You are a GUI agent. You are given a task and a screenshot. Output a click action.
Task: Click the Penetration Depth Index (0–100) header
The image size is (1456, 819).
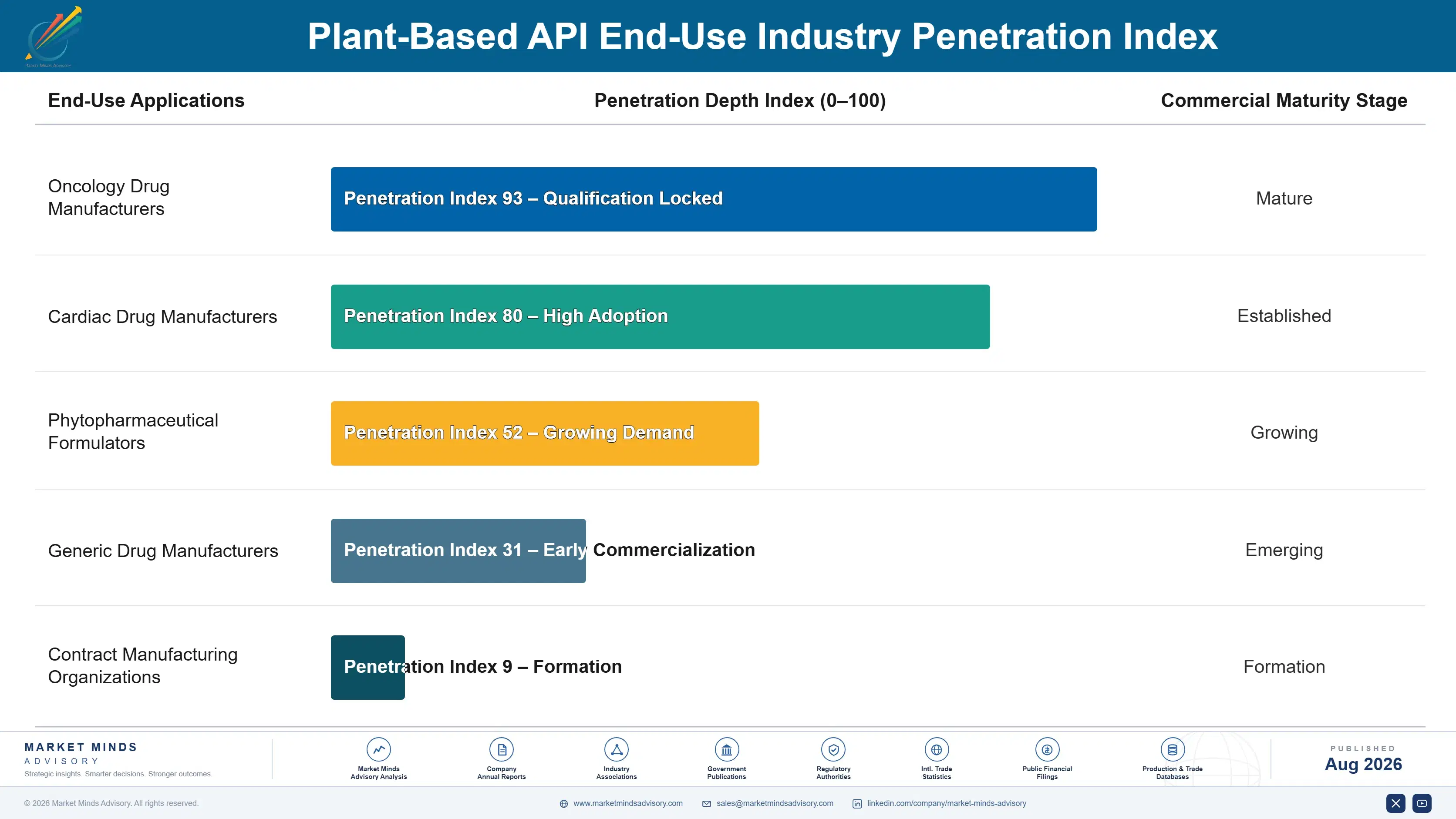point(740,101)
